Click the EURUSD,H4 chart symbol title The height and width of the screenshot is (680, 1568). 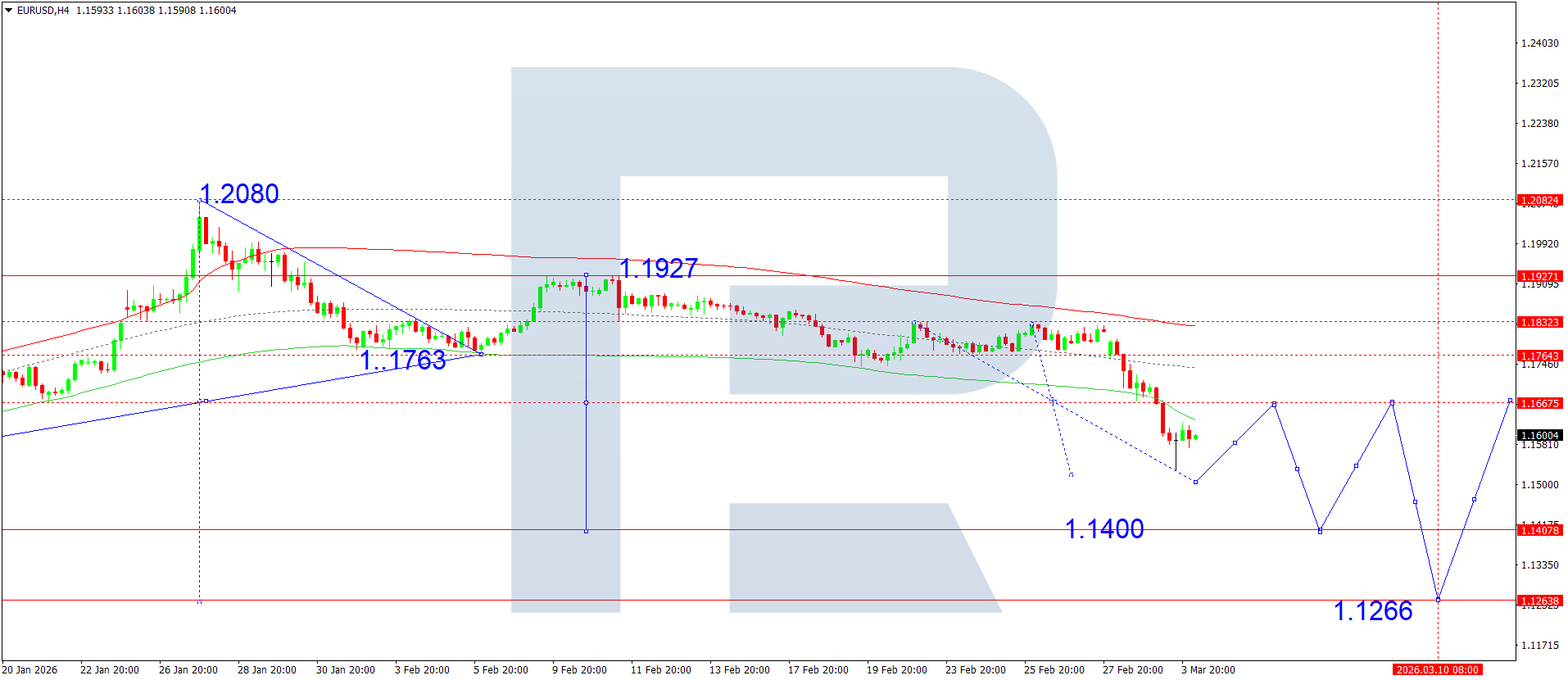[43, 11]
